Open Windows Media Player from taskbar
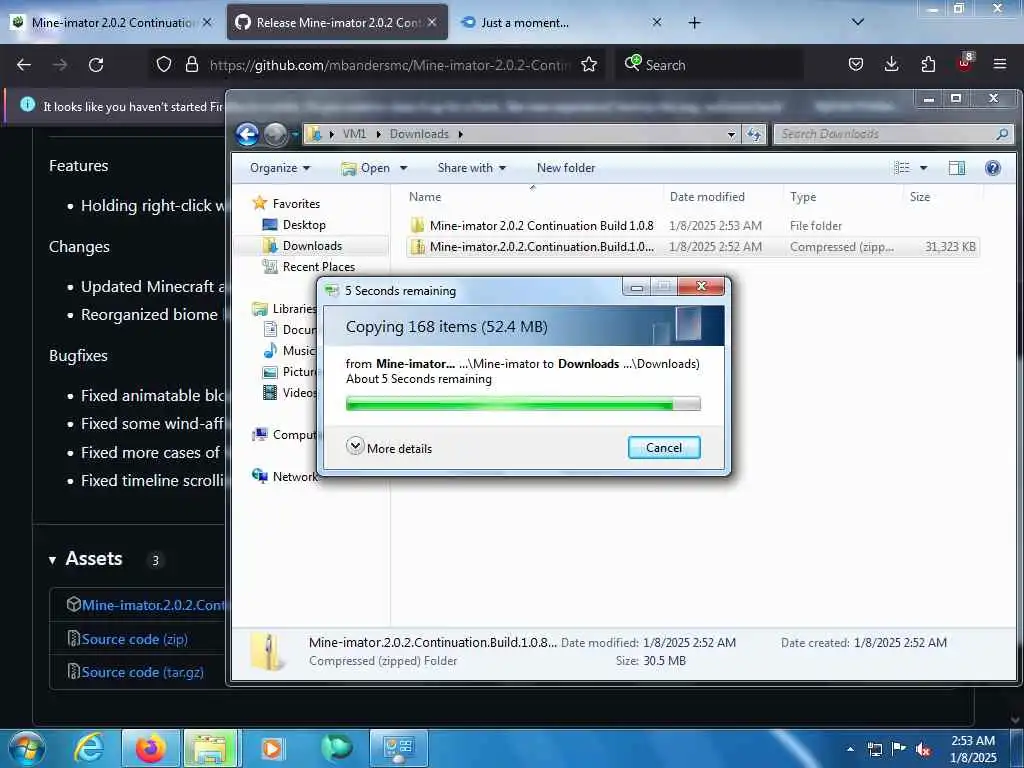Image resolution: width=1024 pixels, height=768 pixels. (272, 749)
